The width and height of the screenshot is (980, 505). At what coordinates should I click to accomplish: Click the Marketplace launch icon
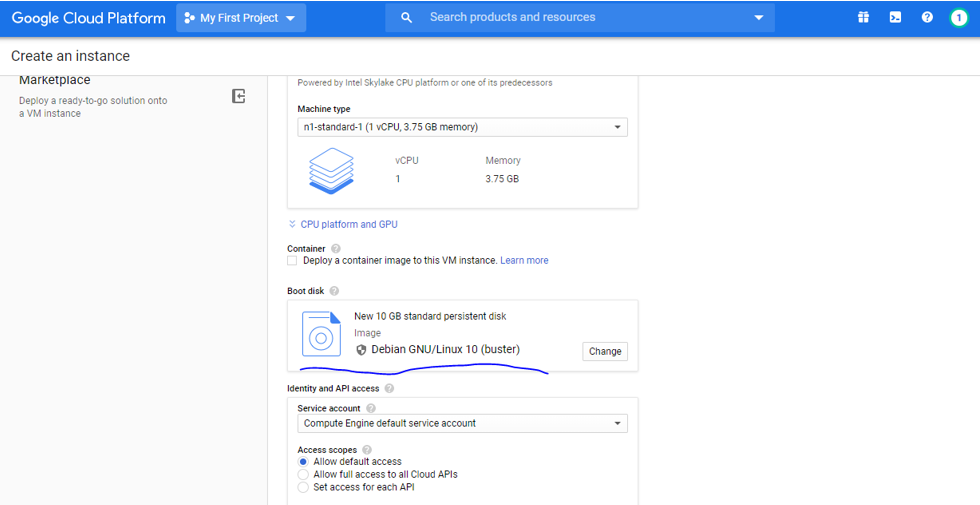(x=238, y=96)
